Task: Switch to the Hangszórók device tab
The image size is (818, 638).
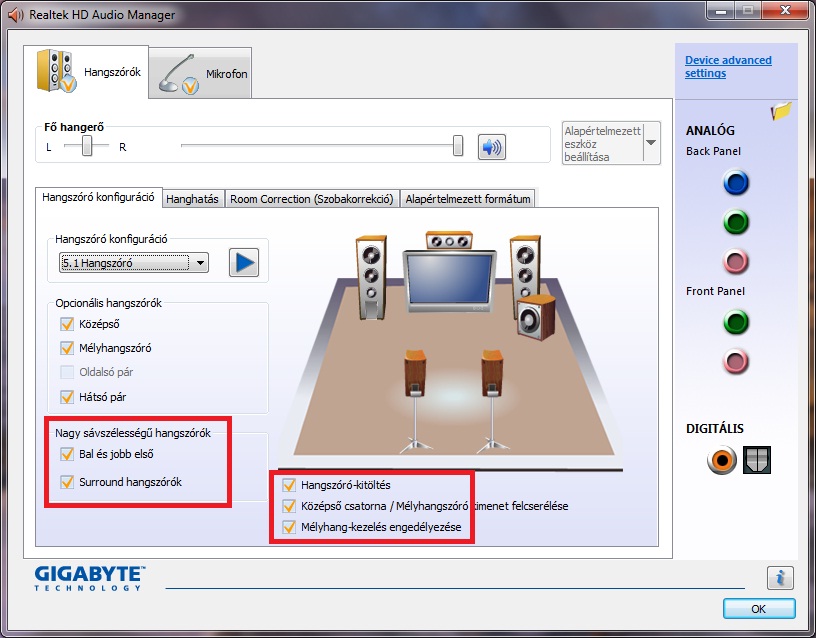Action: coord(87,72)
